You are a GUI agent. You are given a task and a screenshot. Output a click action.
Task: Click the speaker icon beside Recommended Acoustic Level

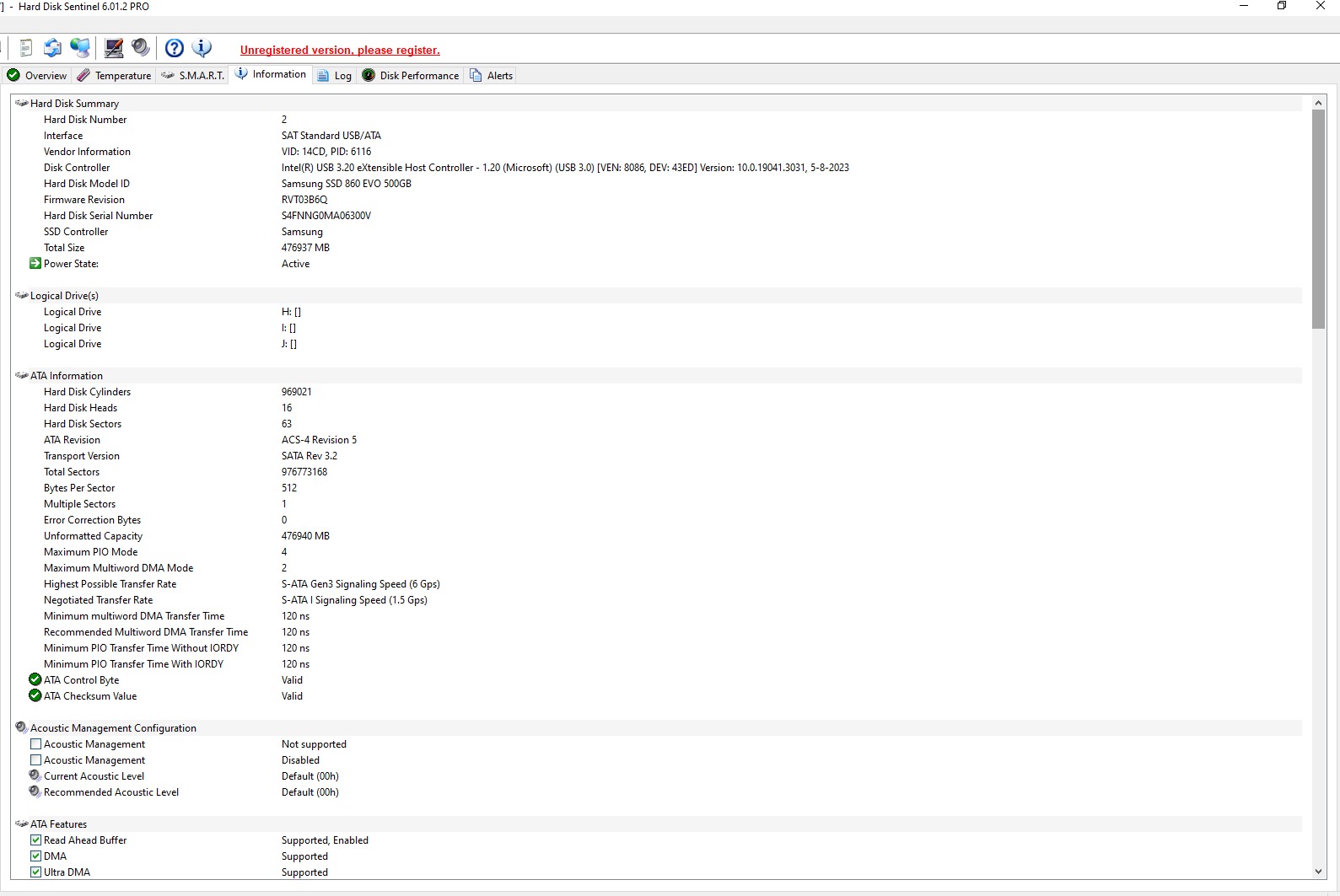pyautogui.click(x=35, y=791)
